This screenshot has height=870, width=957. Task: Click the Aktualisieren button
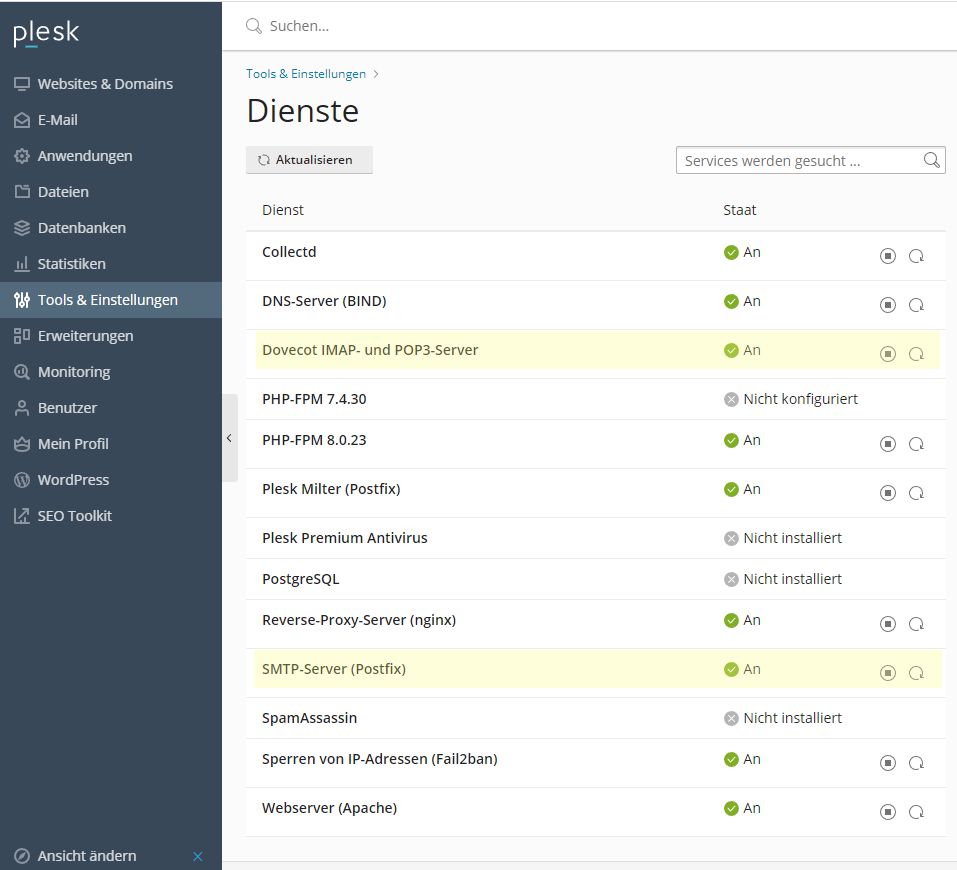coord(309,160)
